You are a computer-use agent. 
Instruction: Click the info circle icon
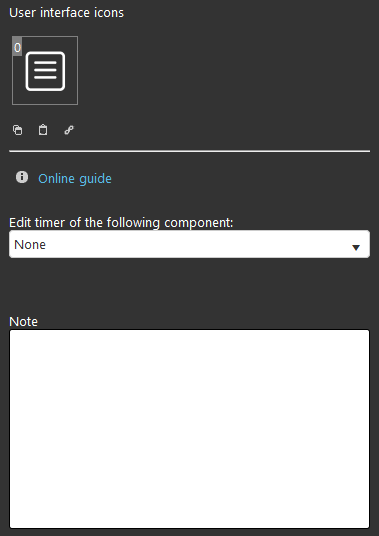(x=22, y=177)
